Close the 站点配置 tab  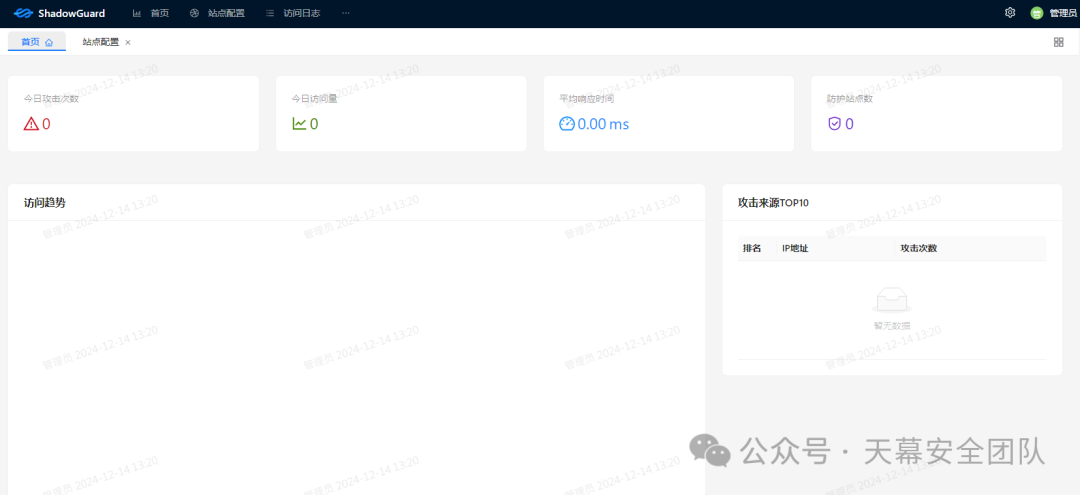(128, 42)
